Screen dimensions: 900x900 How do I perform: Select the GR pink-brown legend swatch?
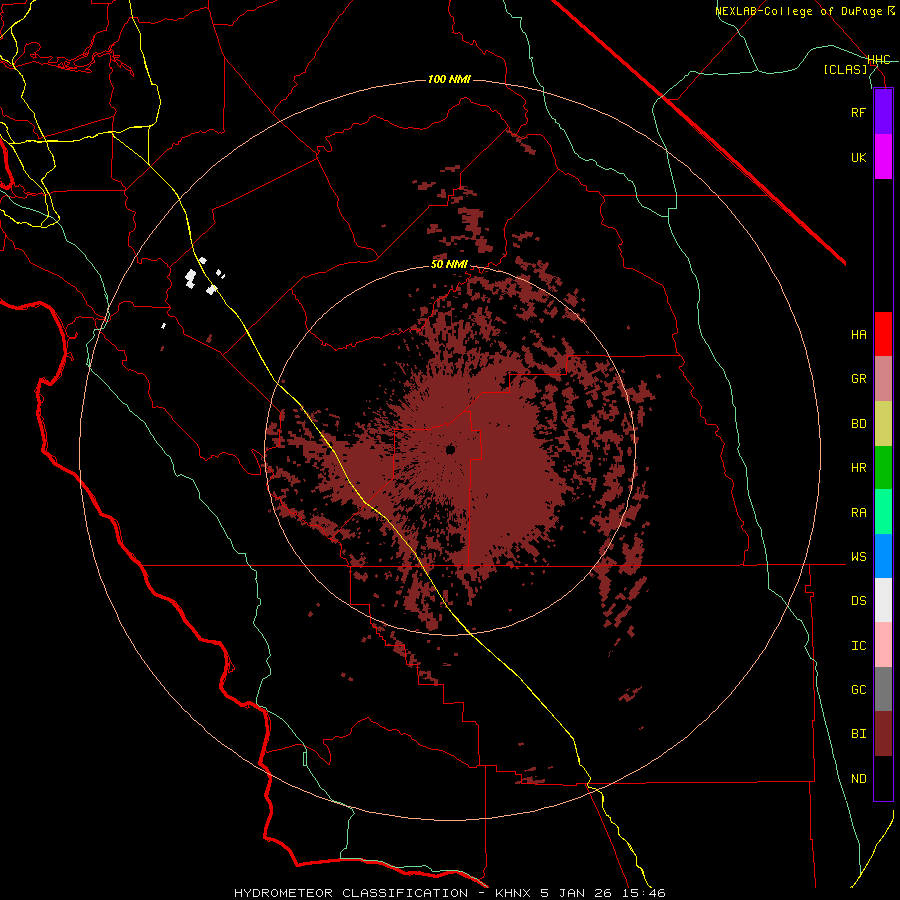pos(883,379)
